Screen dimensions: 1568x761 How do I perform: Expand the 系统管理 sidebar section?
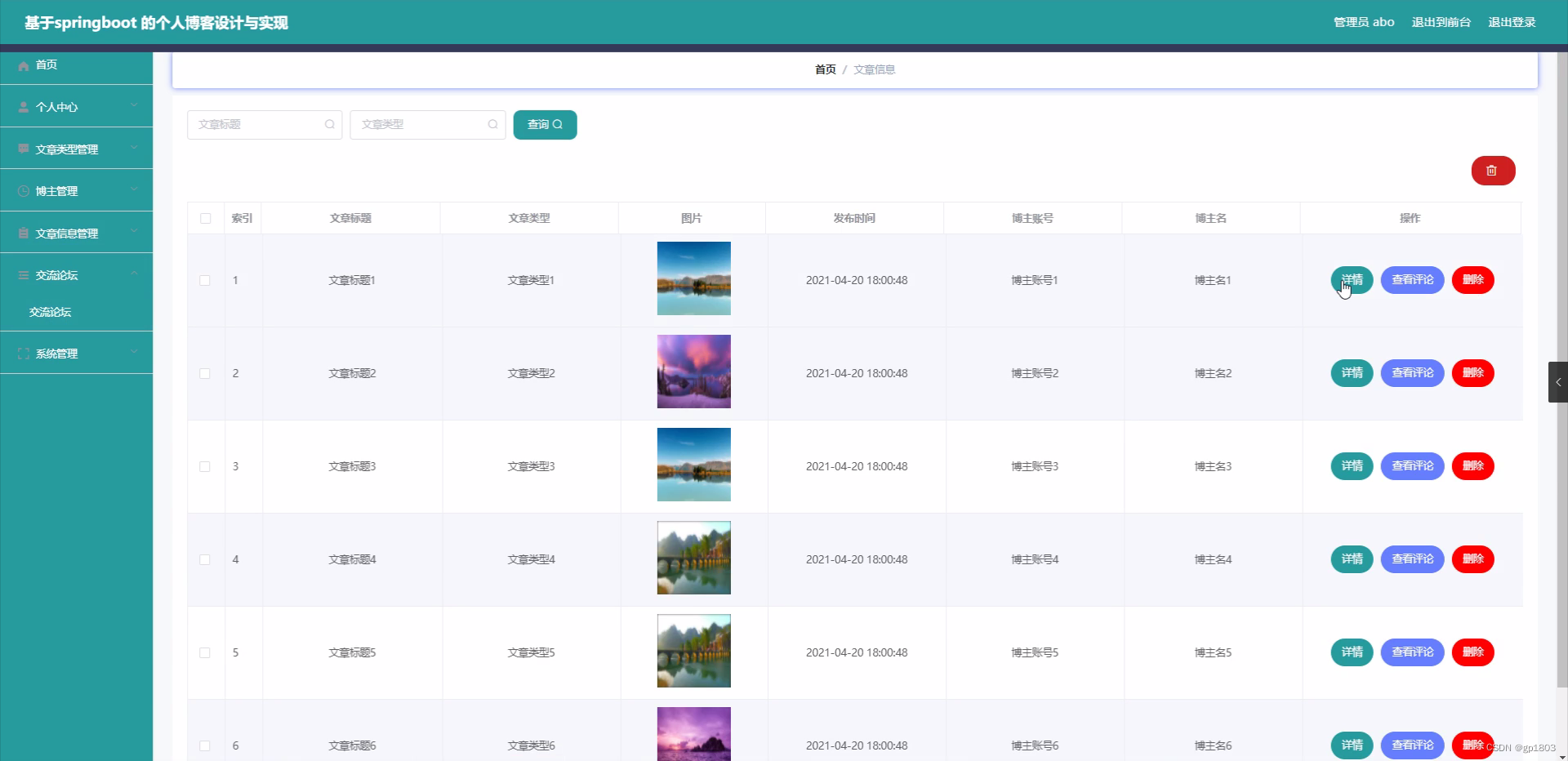(133, 353)
